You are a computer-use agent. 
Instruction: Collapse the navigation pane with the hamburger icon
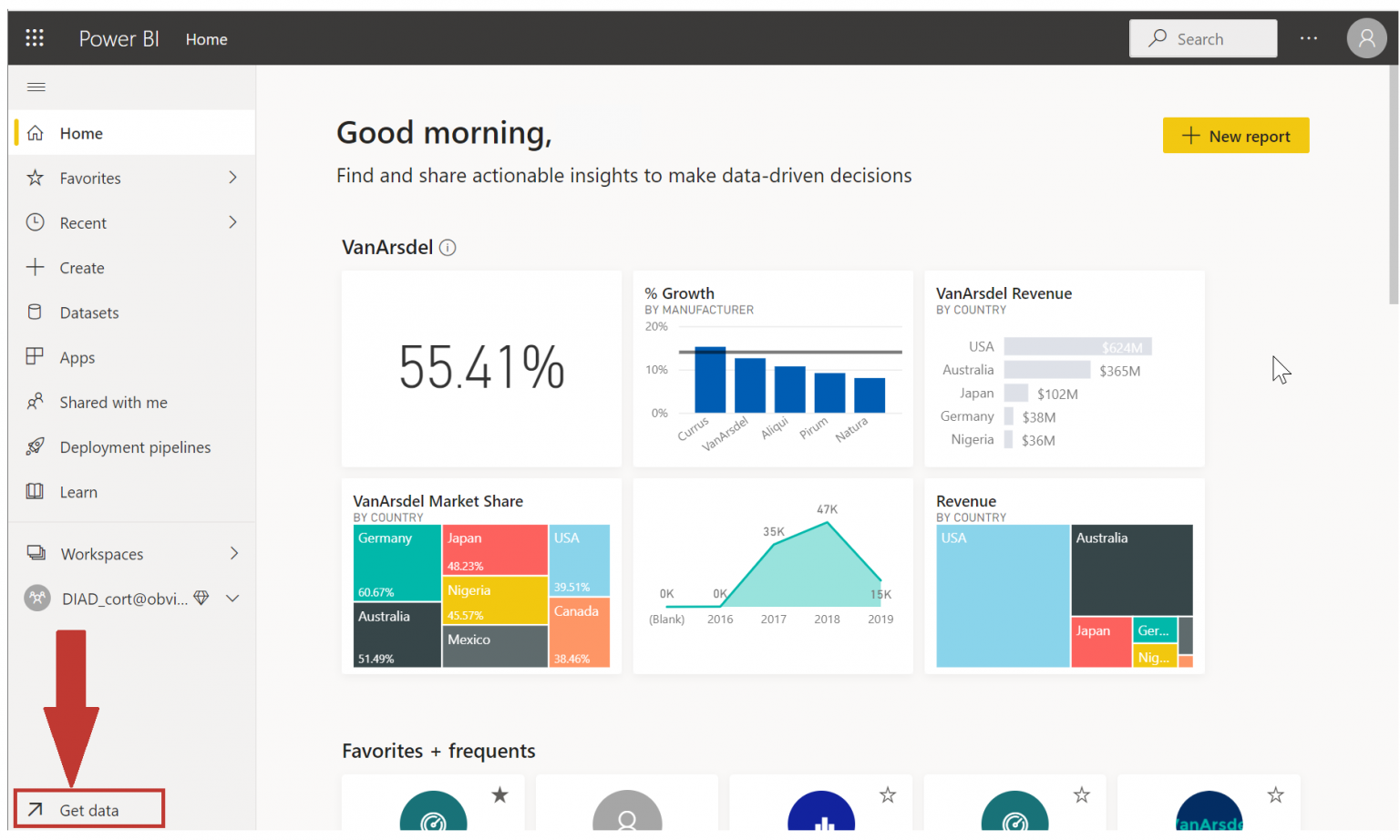pyautogui.click(x=36, y=87)
